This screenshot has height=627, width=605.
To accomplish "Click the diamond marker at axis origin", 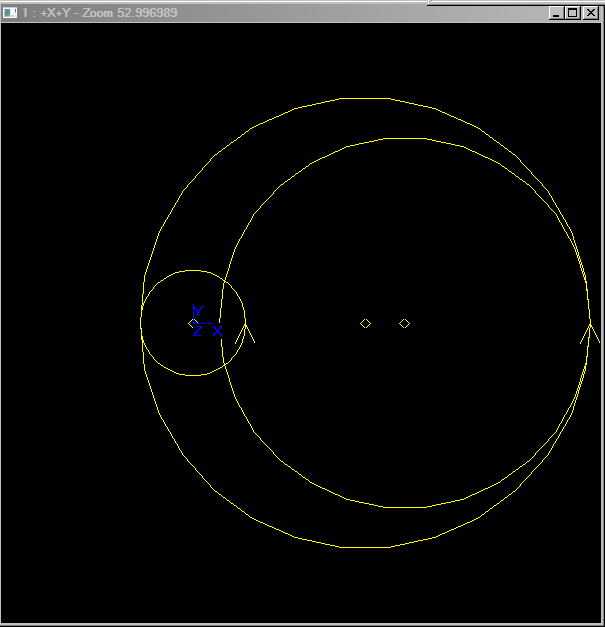I will (x=192, y=323).
